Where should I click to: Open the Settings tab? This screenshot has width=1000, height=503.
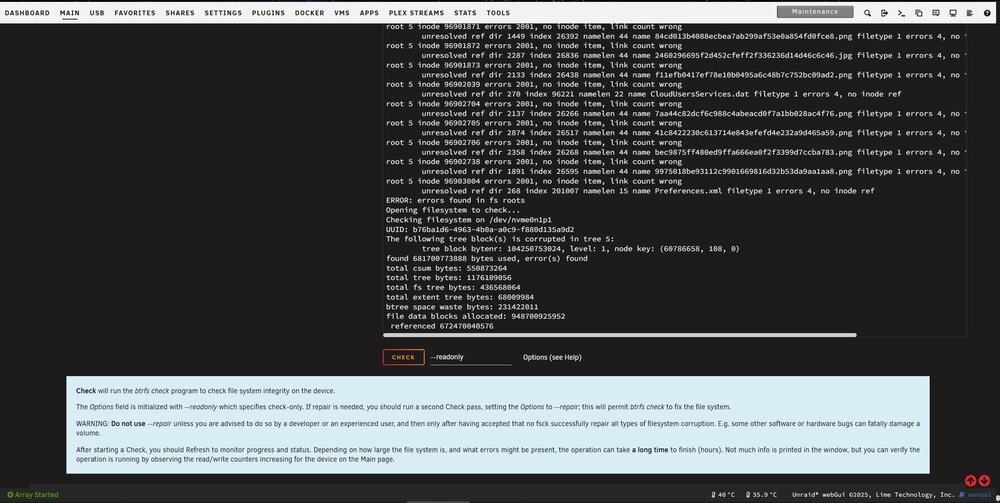point(223,13)
